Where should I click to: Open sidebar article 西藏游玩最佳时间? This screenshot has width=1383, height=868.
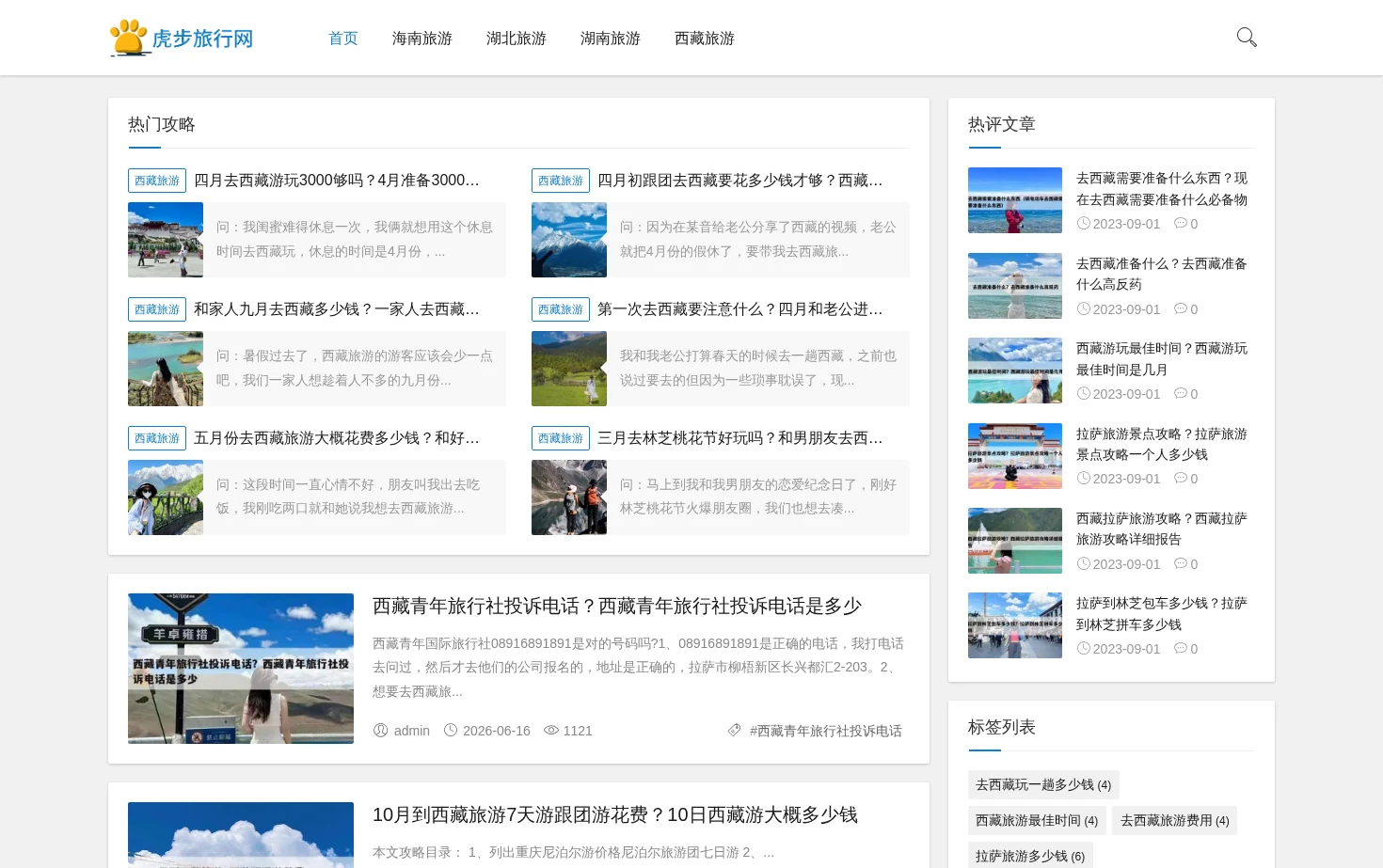tap(1162, 359)
